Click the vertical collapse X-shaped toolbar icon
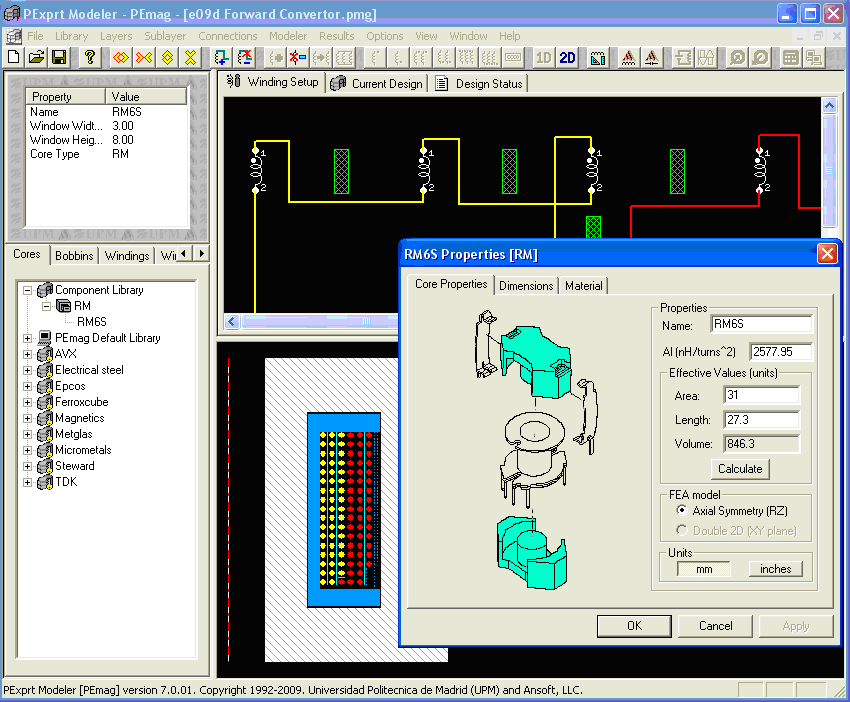This screenshot has height=702, width=850. pyautogui.click(x=190, y=57)
